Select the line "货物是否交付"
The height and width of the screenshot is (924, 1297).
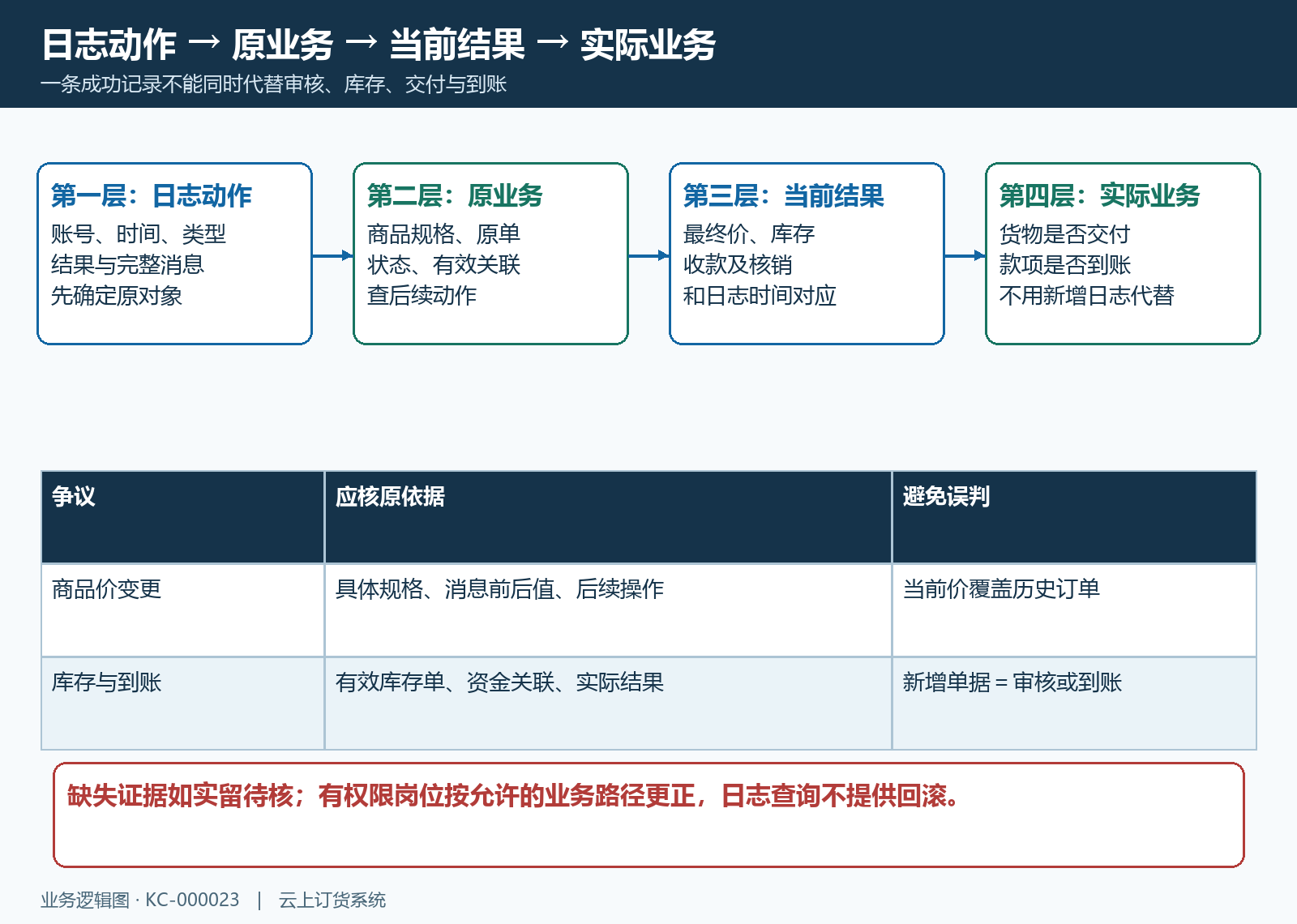point(1065,234)
